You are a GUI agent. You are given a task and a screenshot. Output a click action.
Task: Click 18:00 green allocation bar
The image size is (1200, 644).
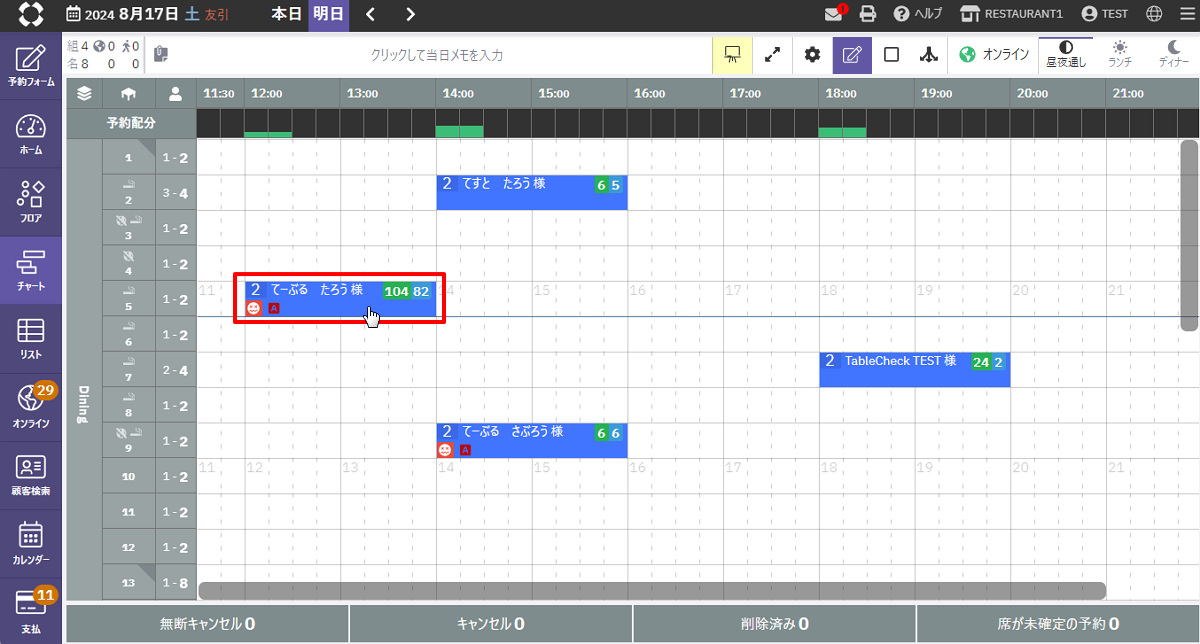842,132
